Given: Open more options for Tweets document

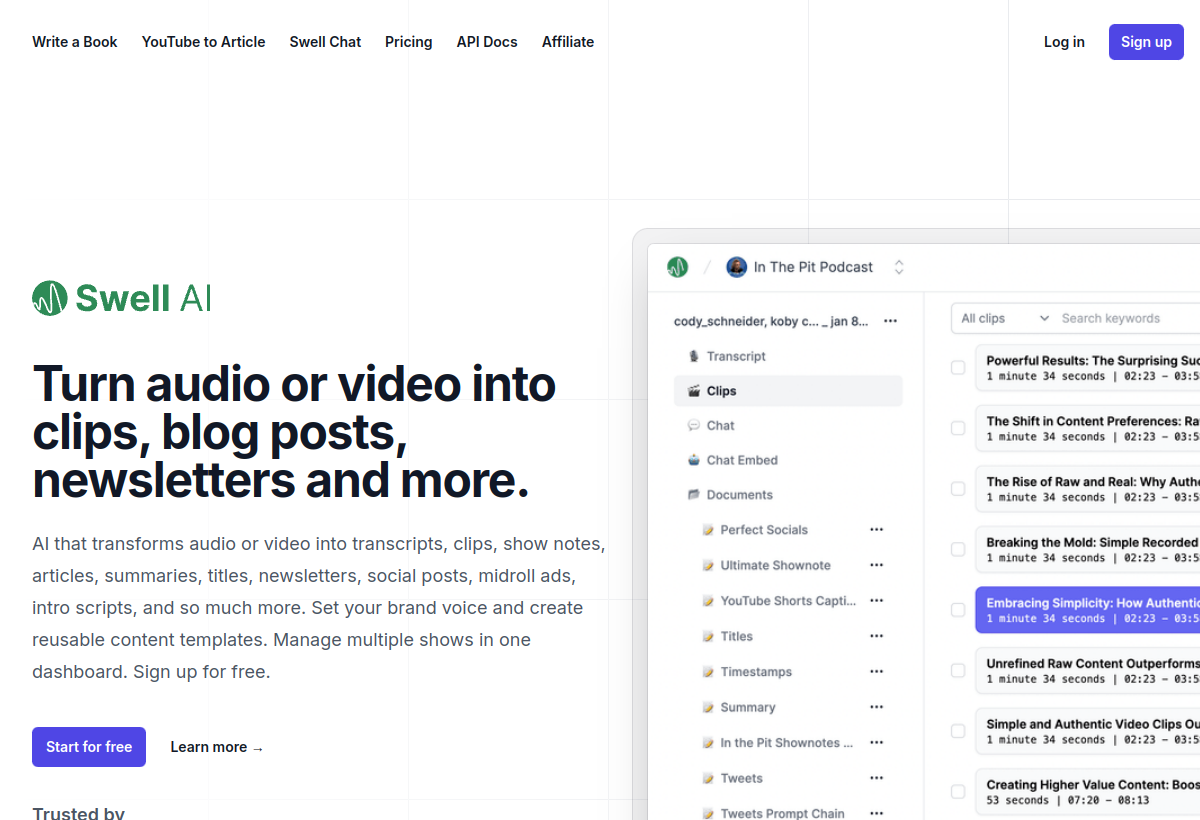Looking at the screenshot, I should [x=877, y=778].
